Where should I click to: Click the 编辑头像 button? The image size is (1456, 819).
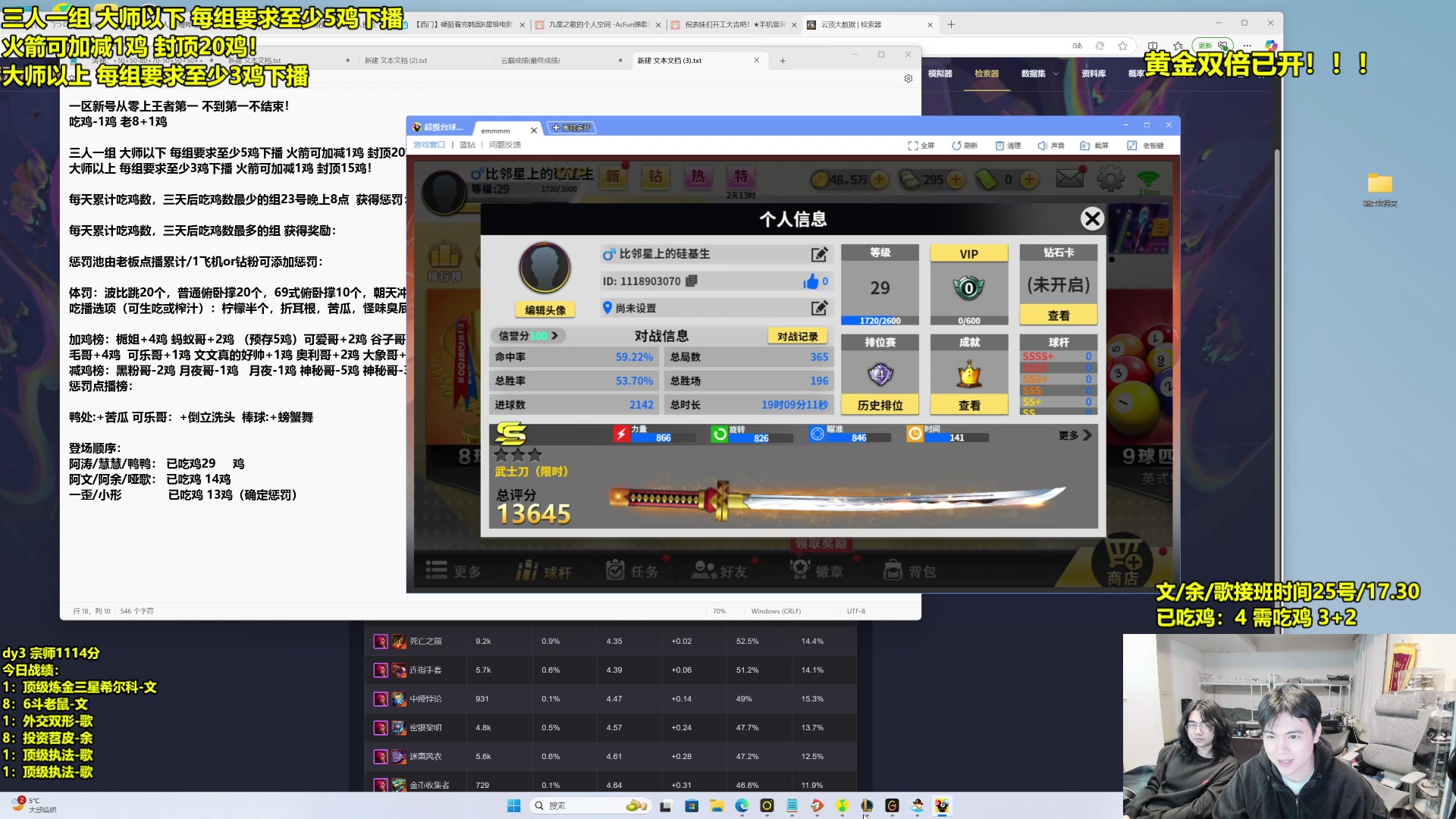click(545, 309)
